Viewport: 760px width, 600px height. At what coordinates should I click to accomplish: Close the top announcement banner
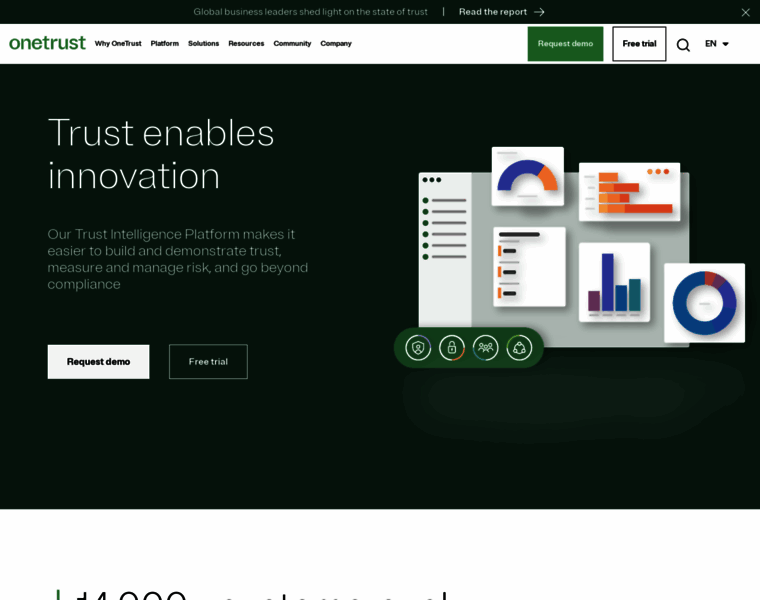click(x=745, y=13)
